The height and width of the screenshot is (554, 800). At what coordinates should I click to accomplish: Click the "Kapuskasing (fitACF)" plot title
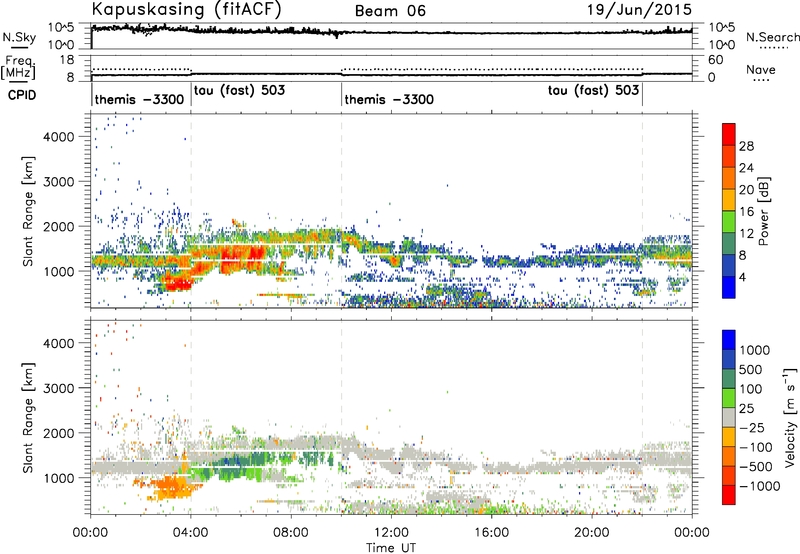[x=186, y=9]
